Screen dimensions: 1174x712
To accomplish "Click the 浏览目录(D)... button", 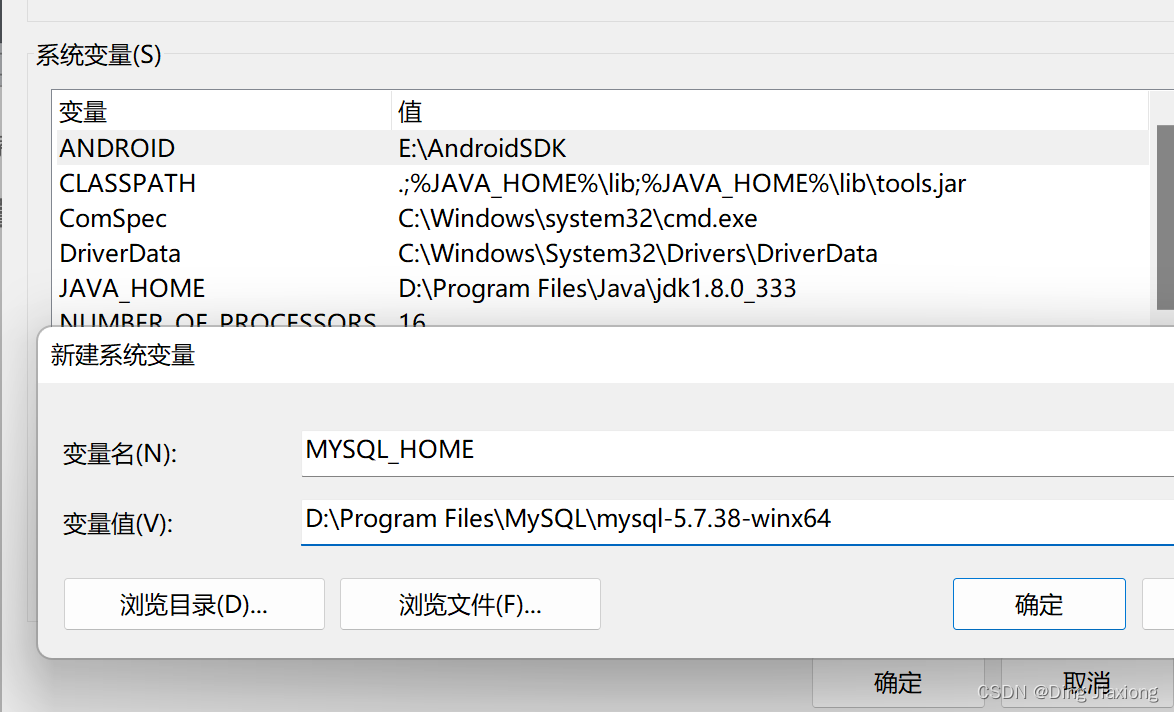I will 194,604.
